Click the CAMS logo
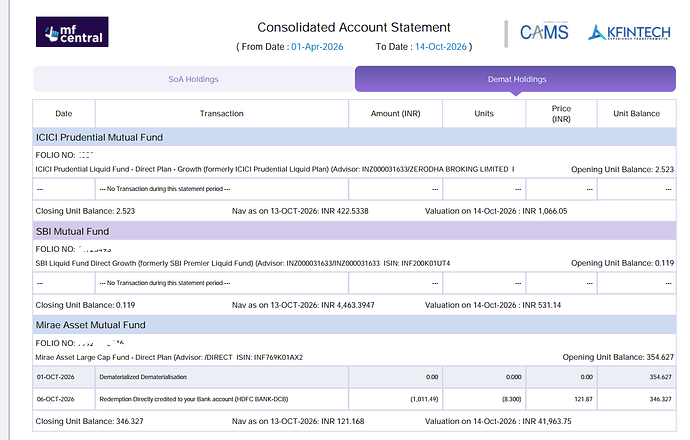This screenshot has height=440, width=690. click(544, 32)
